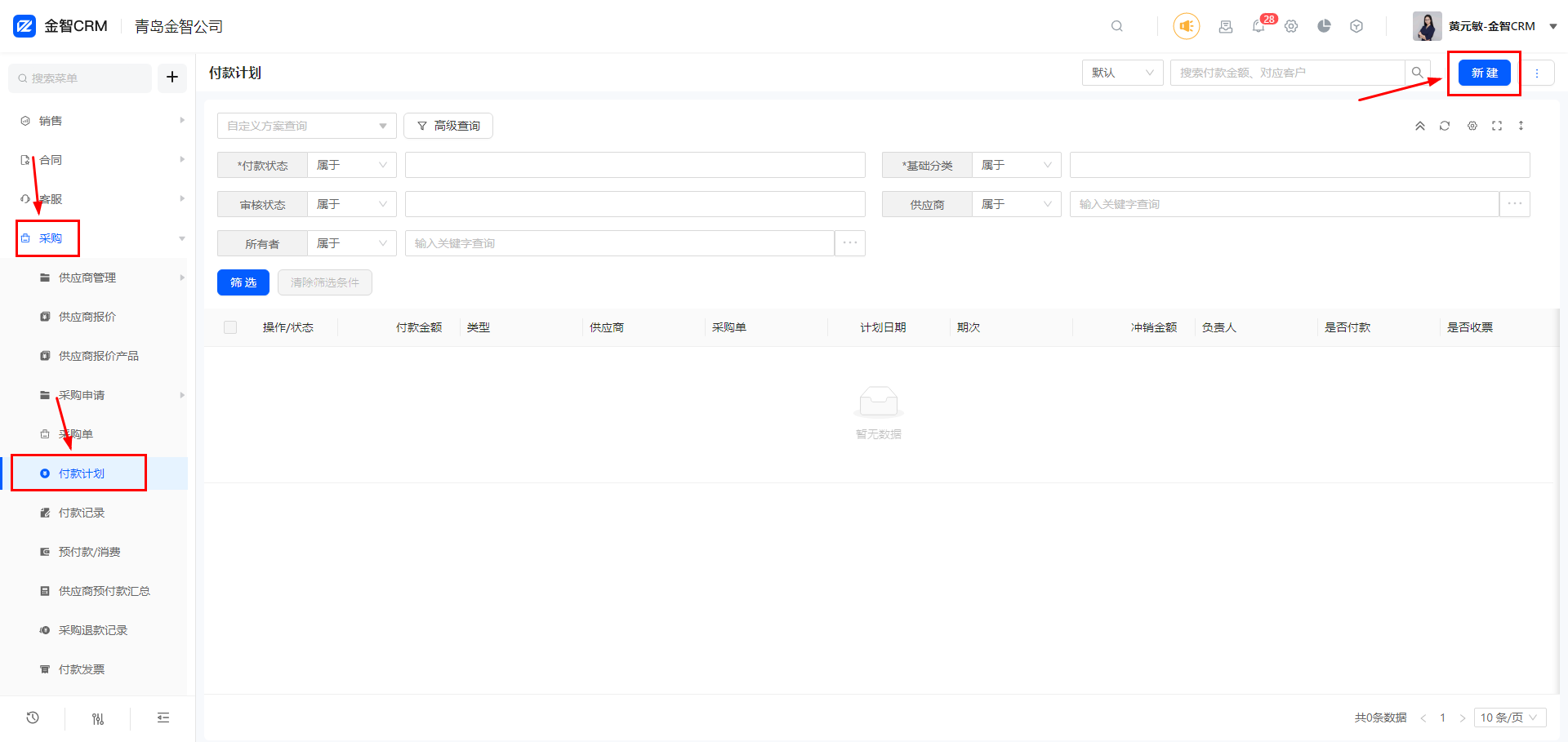
Task: Open list column settings gear icon
Action: [1472, 126]
